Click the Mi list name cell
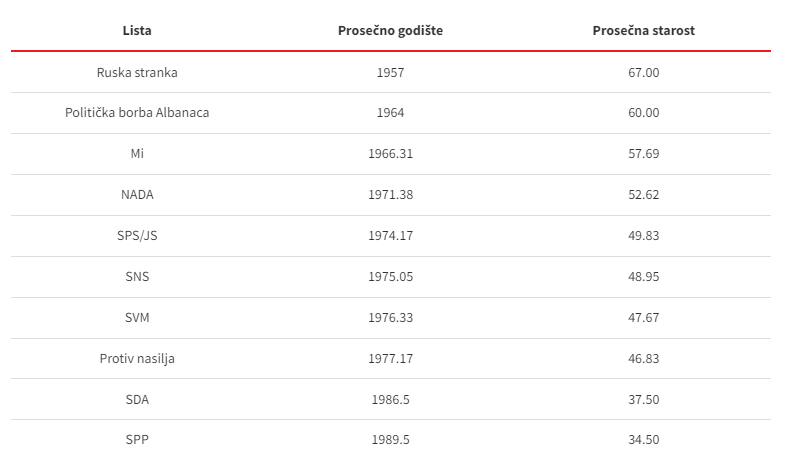796x469 pixels. tap(137, 154)
